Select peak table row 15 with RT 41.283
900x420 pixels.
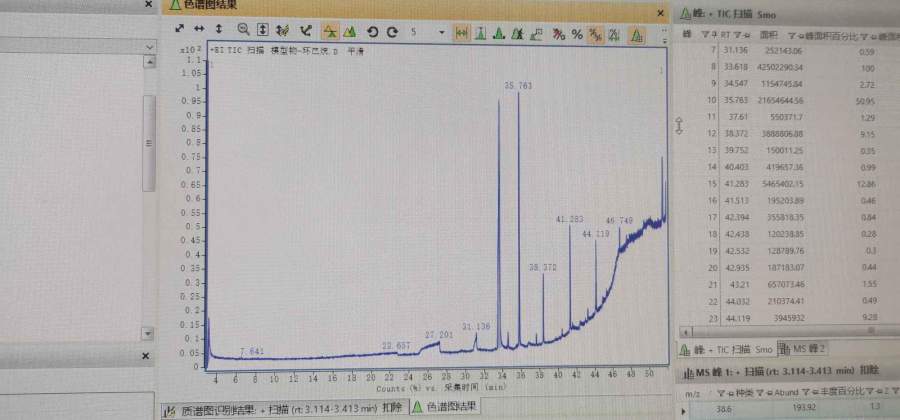pyautogui.click(x=789, y=184)
